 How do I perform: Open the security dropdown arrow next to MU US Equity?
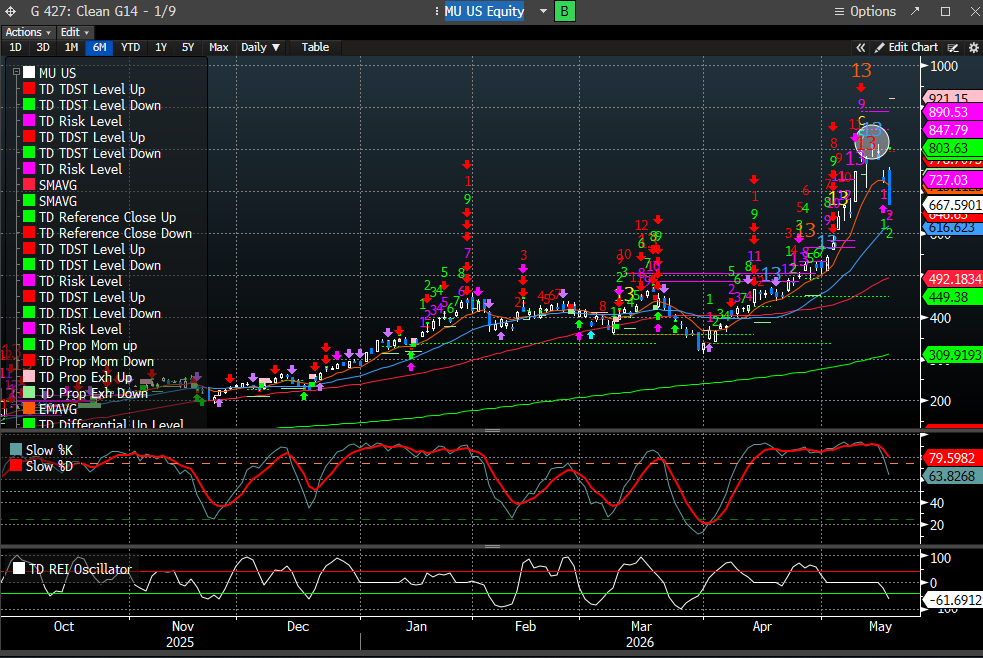coord(543,11)
